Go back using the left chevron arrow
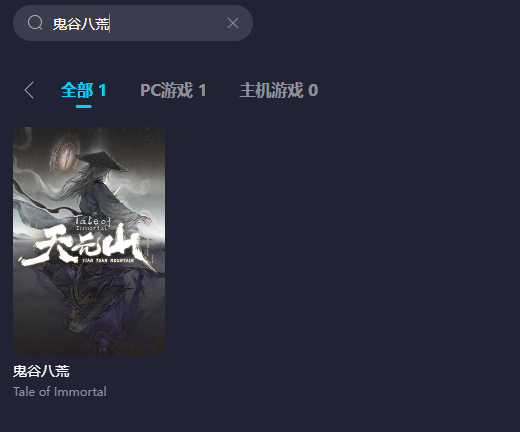The width and height of the screenshot is (520, 432). (x=29, y=90)
